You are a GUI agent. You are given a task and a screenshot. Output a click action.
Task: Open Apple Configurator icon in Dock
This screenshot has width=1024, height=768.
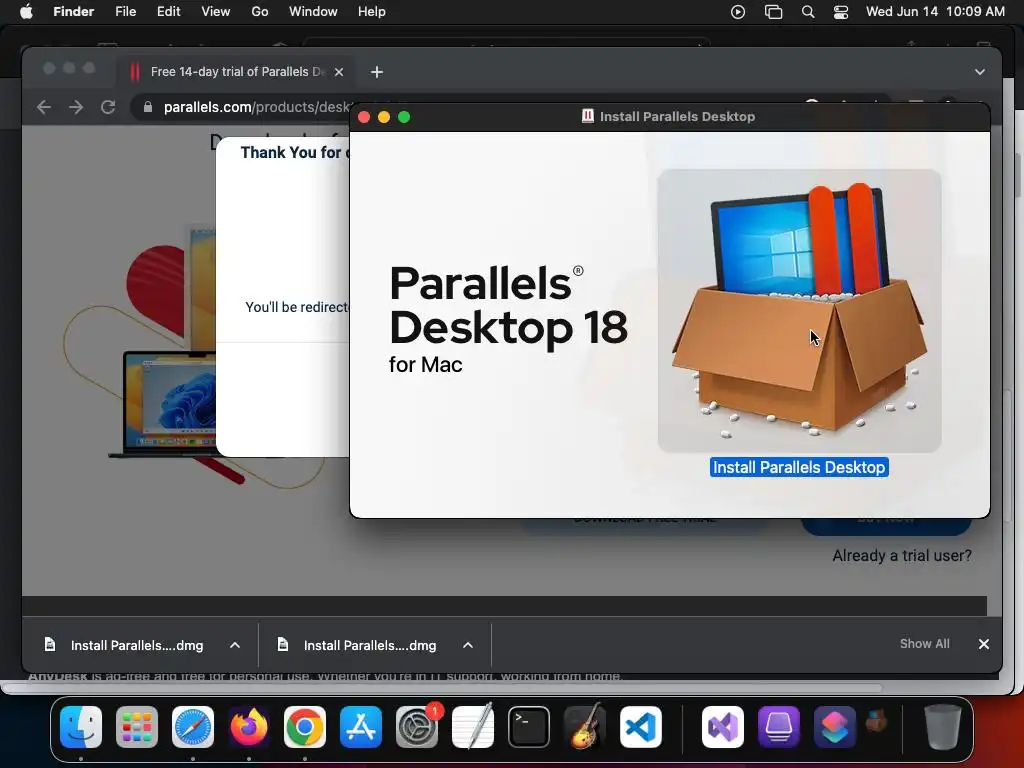(778, 727)
